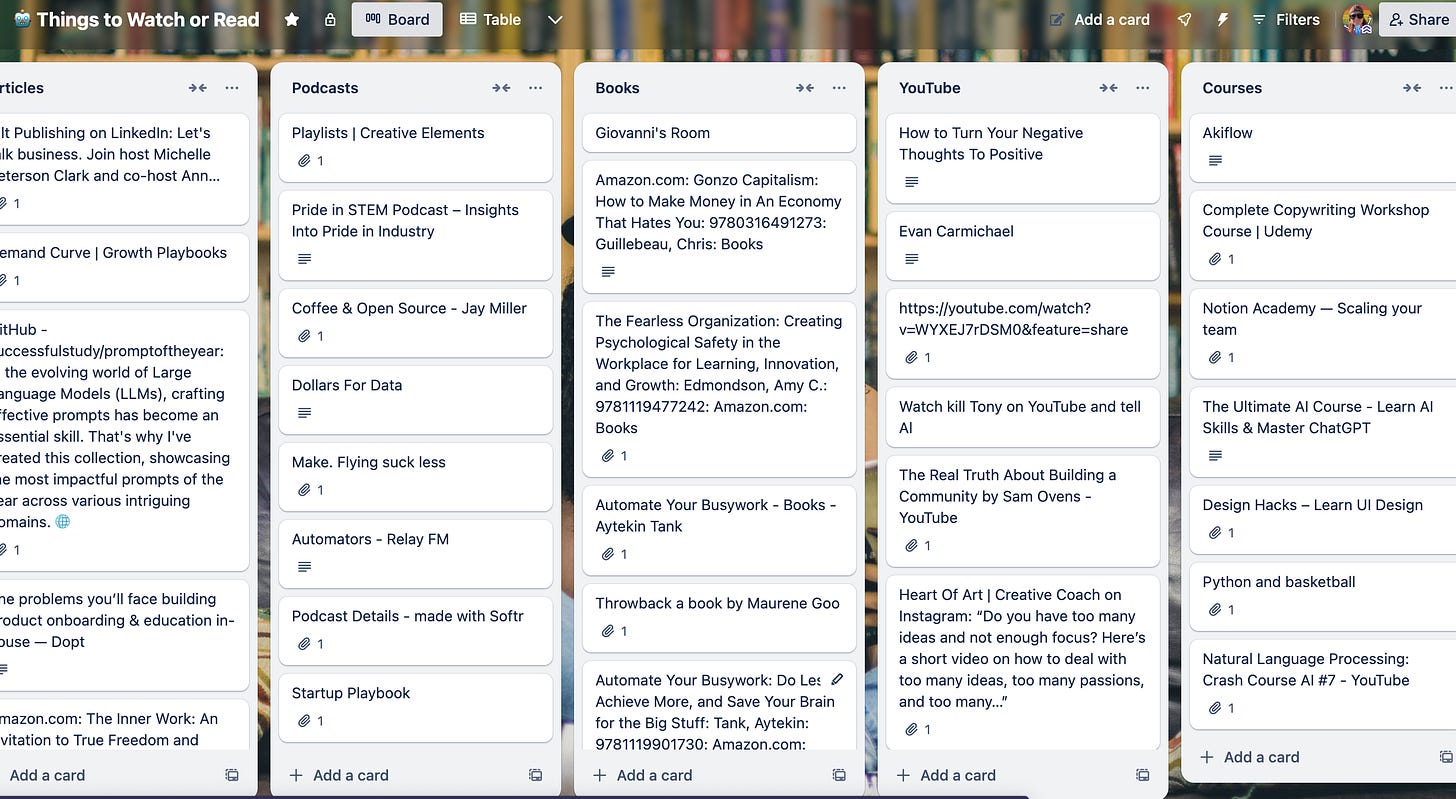This screenshot has width=1456, height=799.
Task: Create from template in Books list
Action: coord(839,775)
